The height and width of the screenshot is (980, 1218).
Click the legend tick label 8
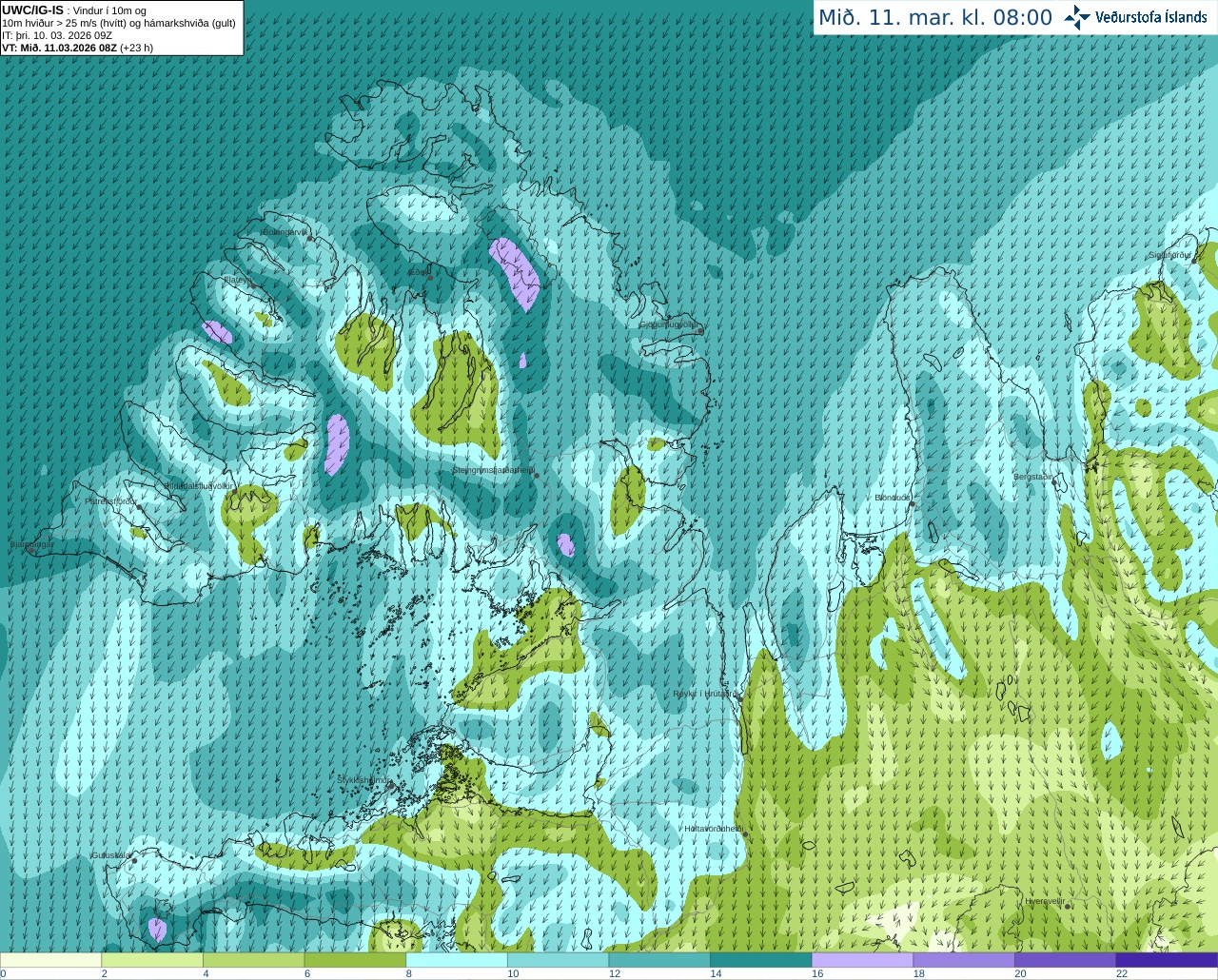(408, 973)
